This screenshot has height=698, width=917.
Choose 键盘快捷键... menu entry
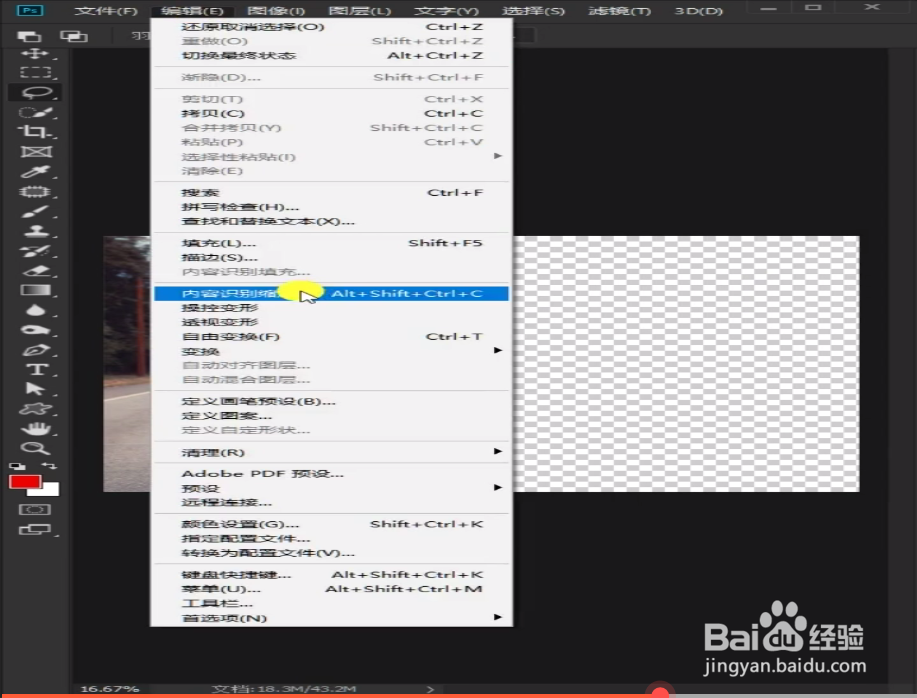(x=332, y=575)
